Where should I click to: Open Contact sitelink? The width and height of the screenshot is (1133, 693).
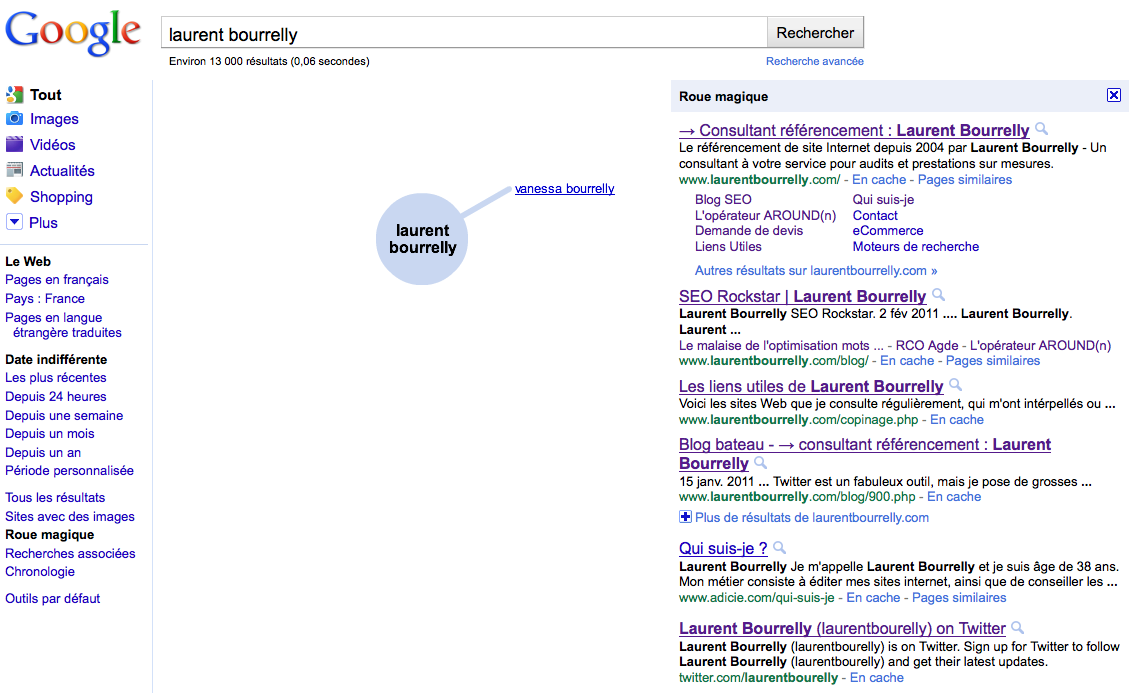[875, 215]
